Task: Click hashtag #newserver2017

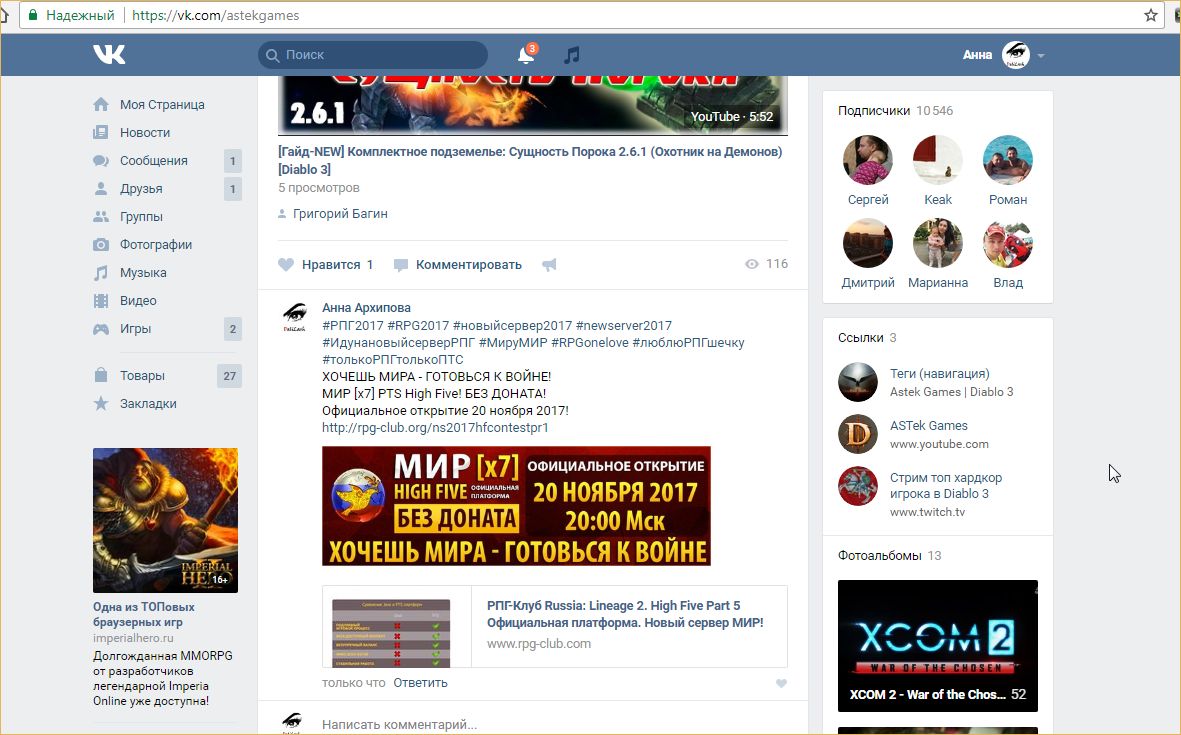Action: 624,325
